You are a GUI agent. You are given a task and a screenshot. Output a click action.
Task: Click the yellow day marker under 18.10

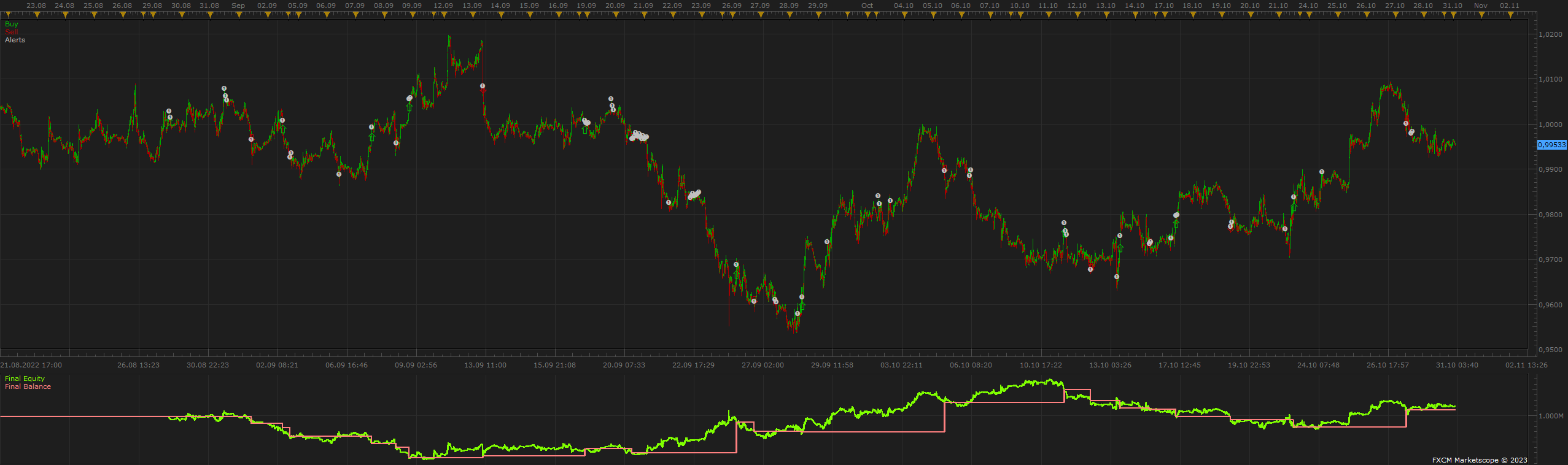(1192, 15)
